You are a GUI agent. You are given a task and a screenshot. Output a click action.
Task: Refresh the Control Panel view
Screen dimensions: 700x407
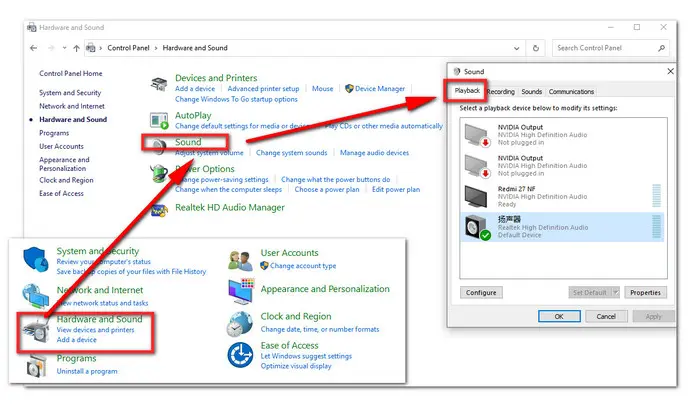point(536,48)
